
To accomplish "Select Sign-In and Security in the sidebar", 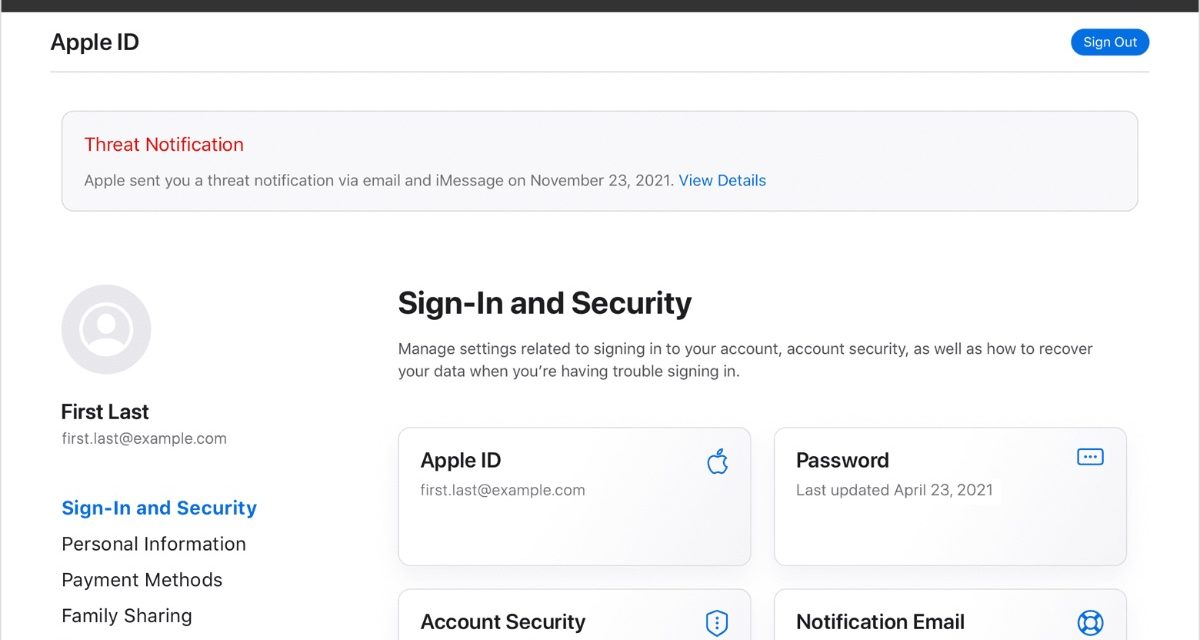I will [159, 508].
